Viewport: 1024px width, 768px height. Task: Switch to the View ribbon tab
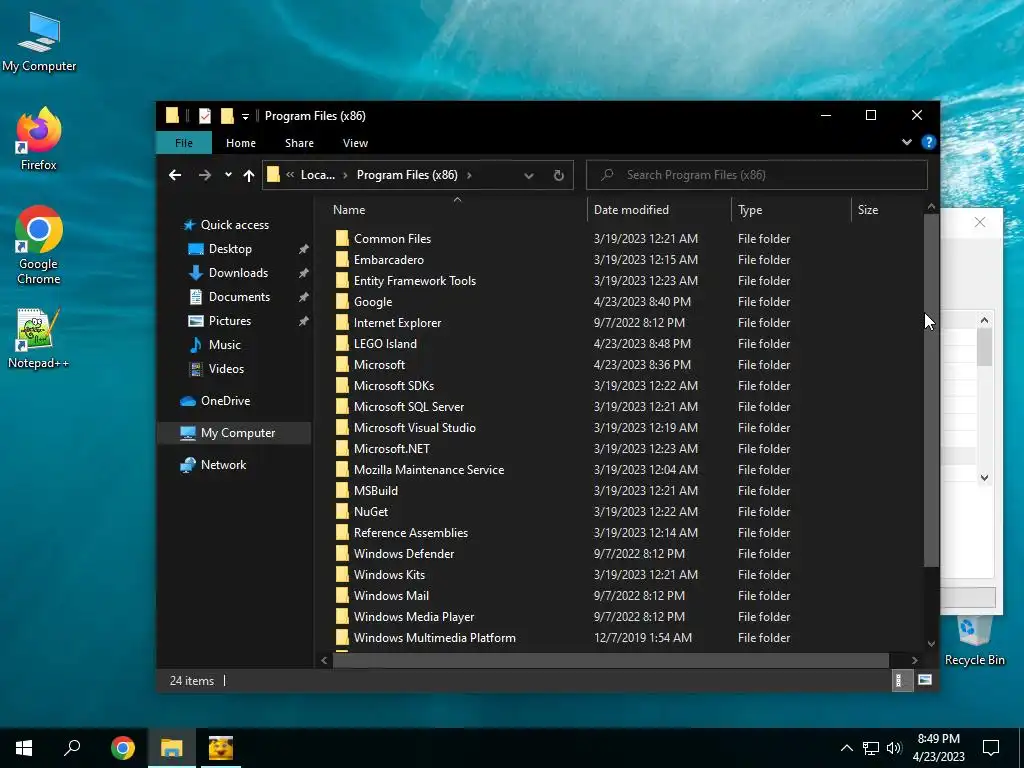point(355,143)
